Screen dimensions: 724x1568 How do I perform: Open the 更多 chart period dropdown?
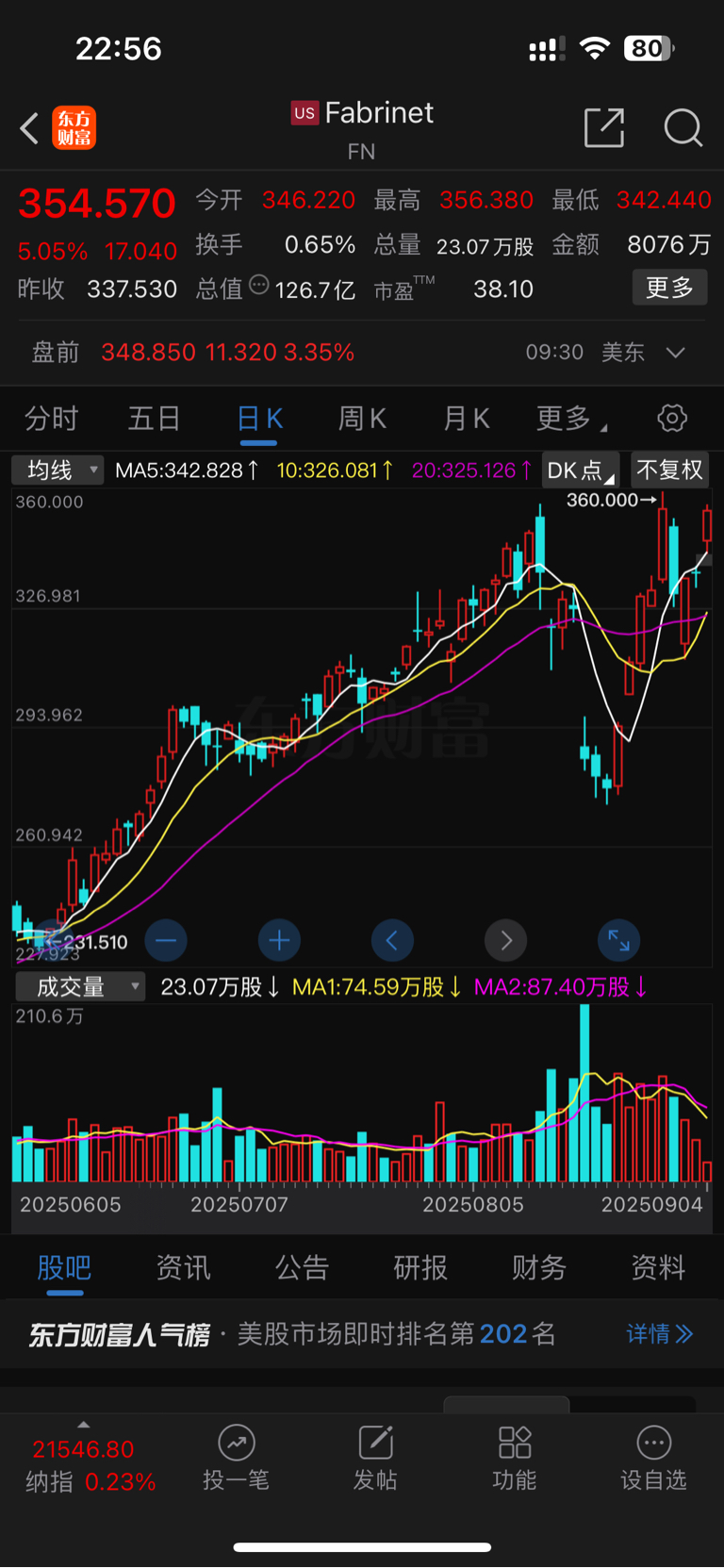click(x=571, y=419)
